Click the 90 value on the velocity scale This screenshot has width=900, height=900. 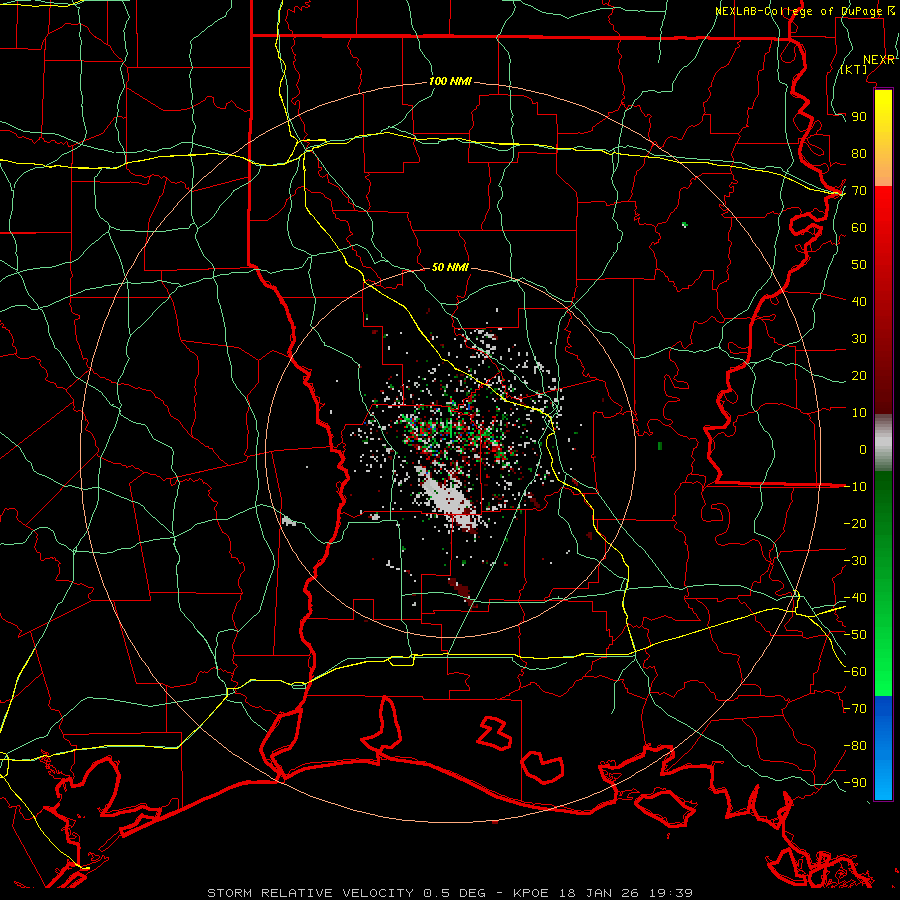pos(859,117)
